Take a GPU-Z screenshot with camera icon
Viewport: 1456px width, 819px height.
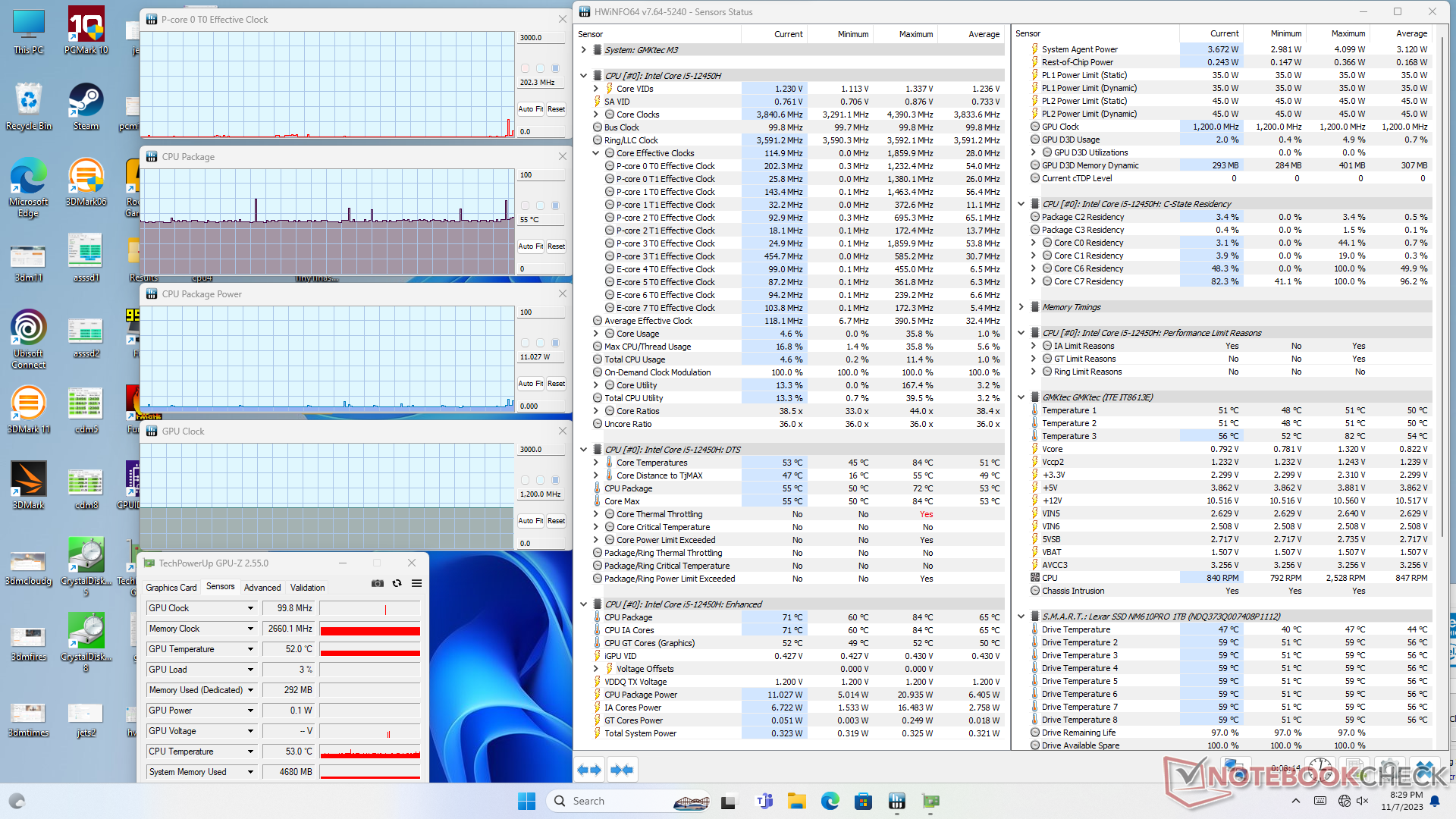click(x=378, y=583)
